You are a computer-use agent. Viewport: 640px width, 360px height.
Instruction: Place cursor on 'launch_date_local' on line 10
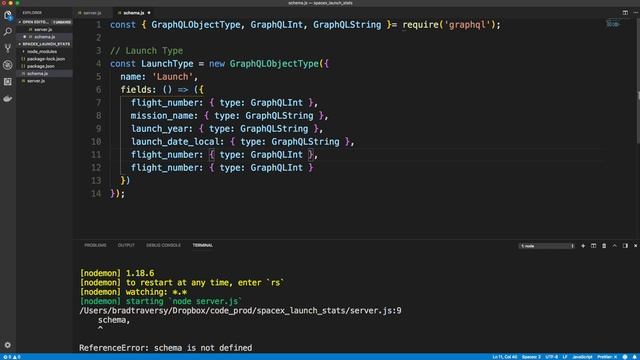[x=175, y=142]
